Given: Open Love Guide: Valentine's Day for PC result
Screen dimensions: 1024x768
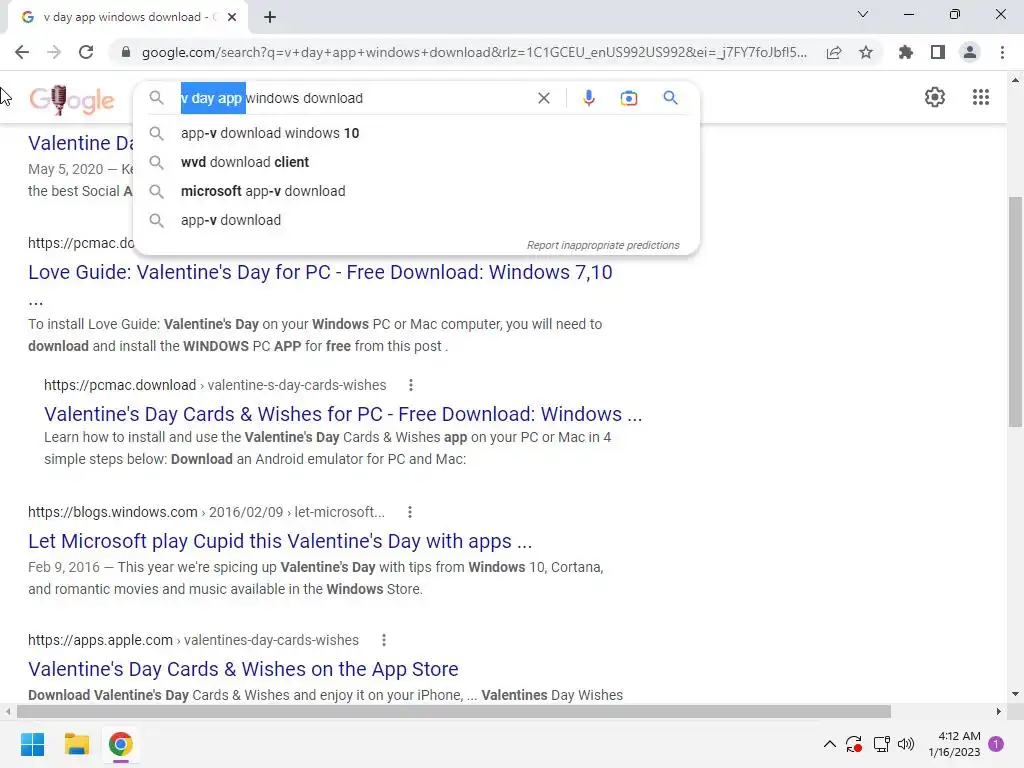Looking at the screenshot, I should coord(320,272).
